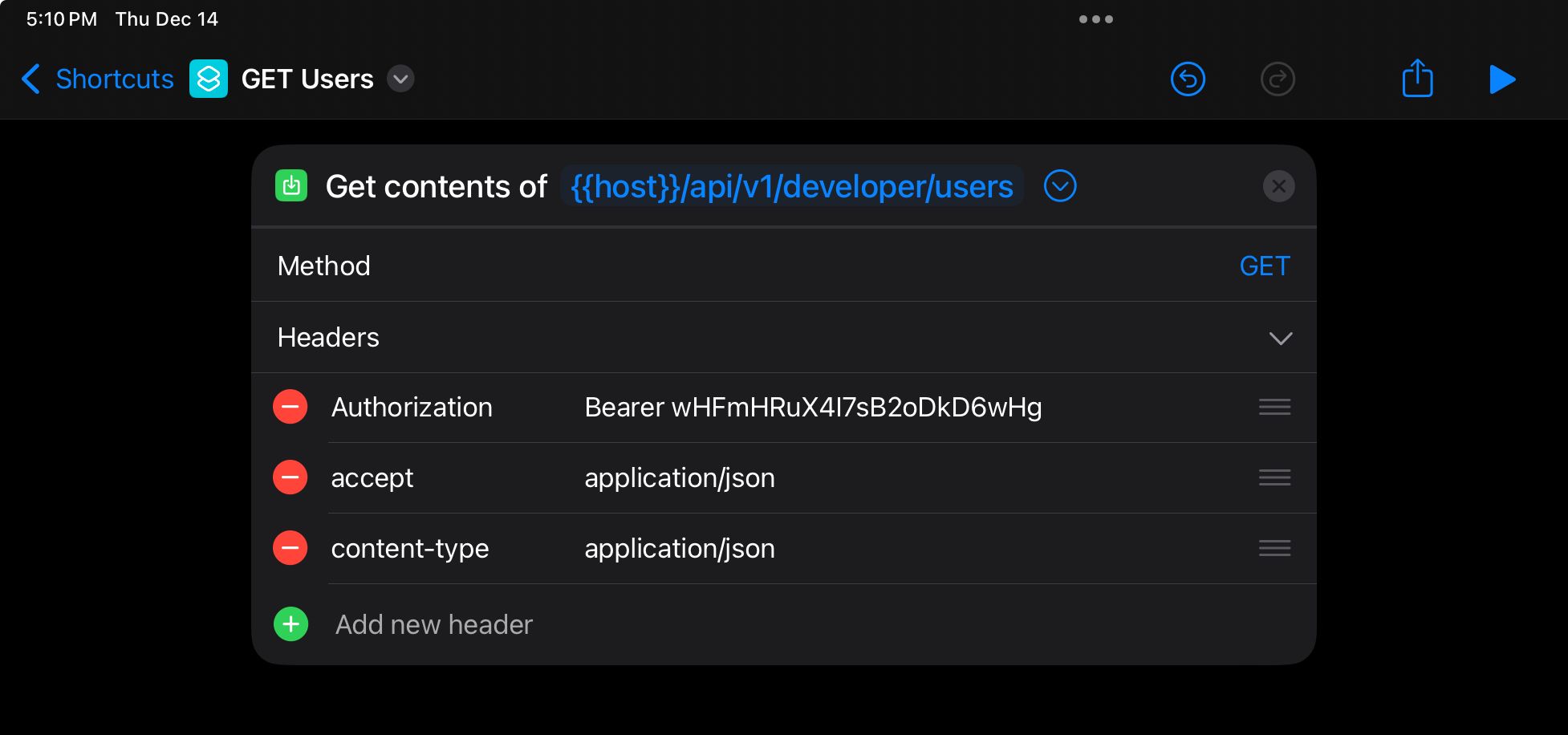The height and width of the screenshot is (735, 1568).
Task: Open GET Users title dropdown
Action: pyautogui.click(x=400, y=79)
